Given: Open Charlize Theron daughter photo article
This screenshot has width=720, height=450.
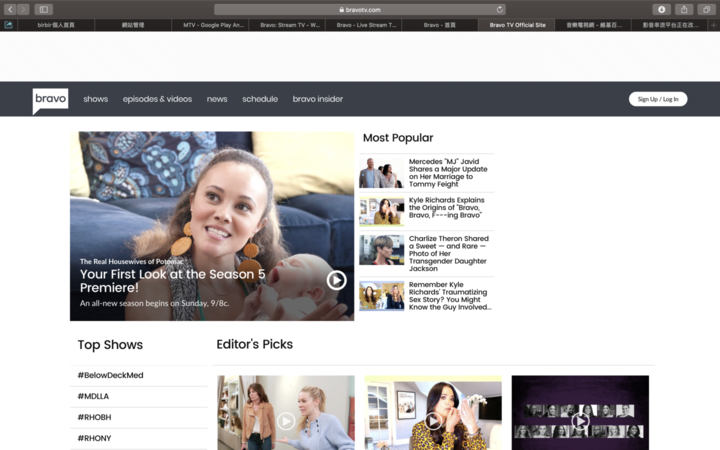Looking at the screenshot, I should coord(449,253).
